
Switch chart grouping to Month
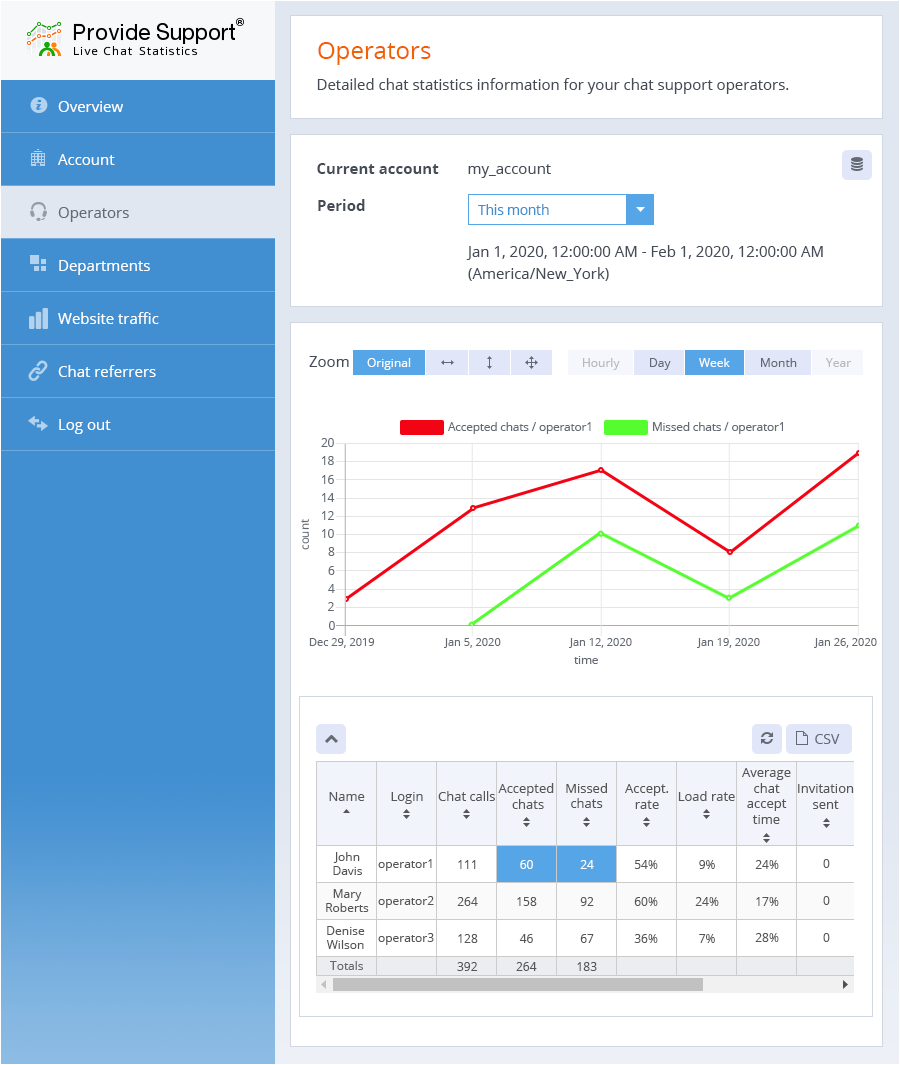777,363
